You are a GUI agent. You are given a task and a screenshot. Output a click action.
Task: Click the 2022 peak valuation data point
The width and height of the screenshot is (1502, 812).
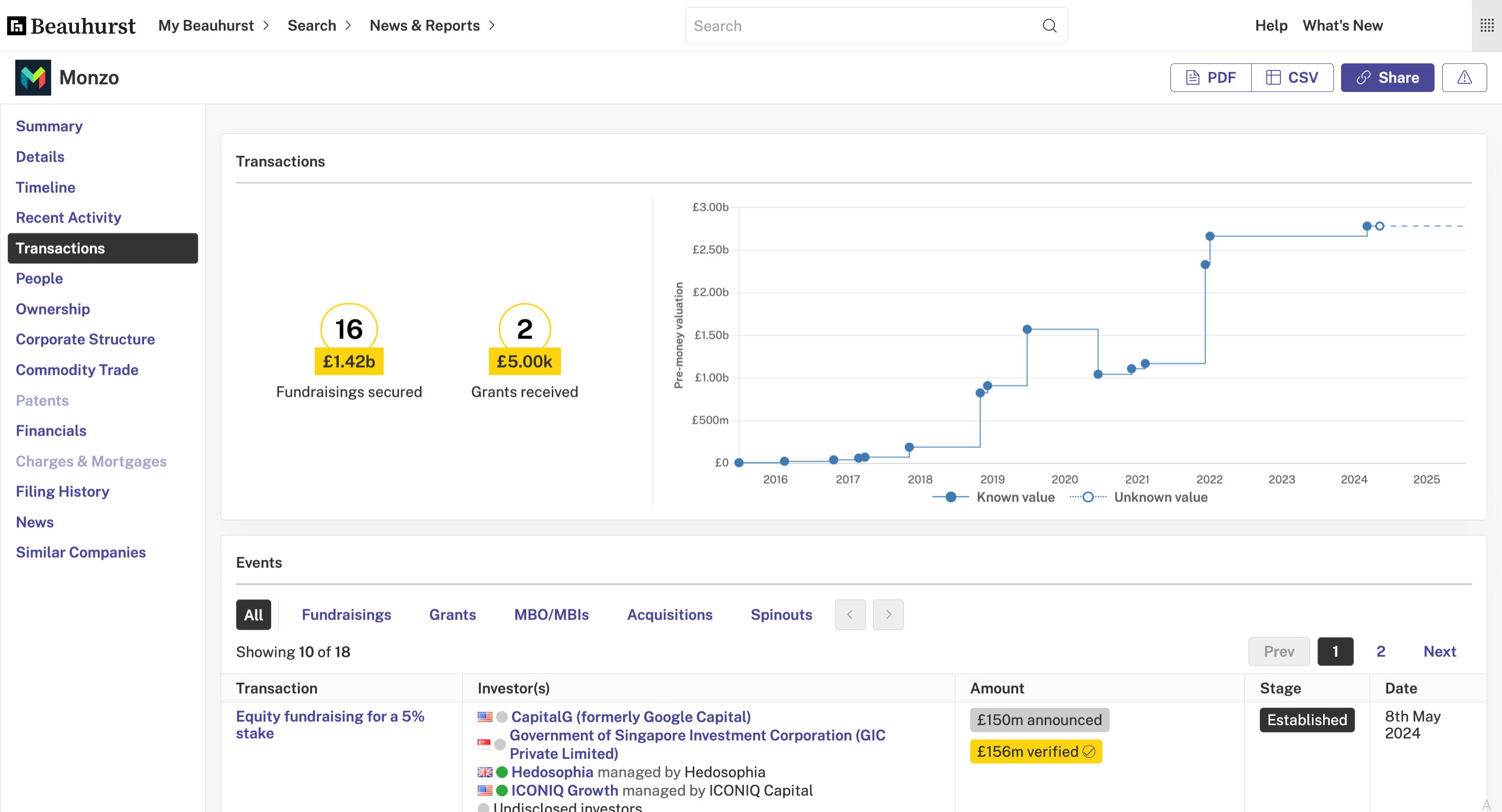[1210, 236]
